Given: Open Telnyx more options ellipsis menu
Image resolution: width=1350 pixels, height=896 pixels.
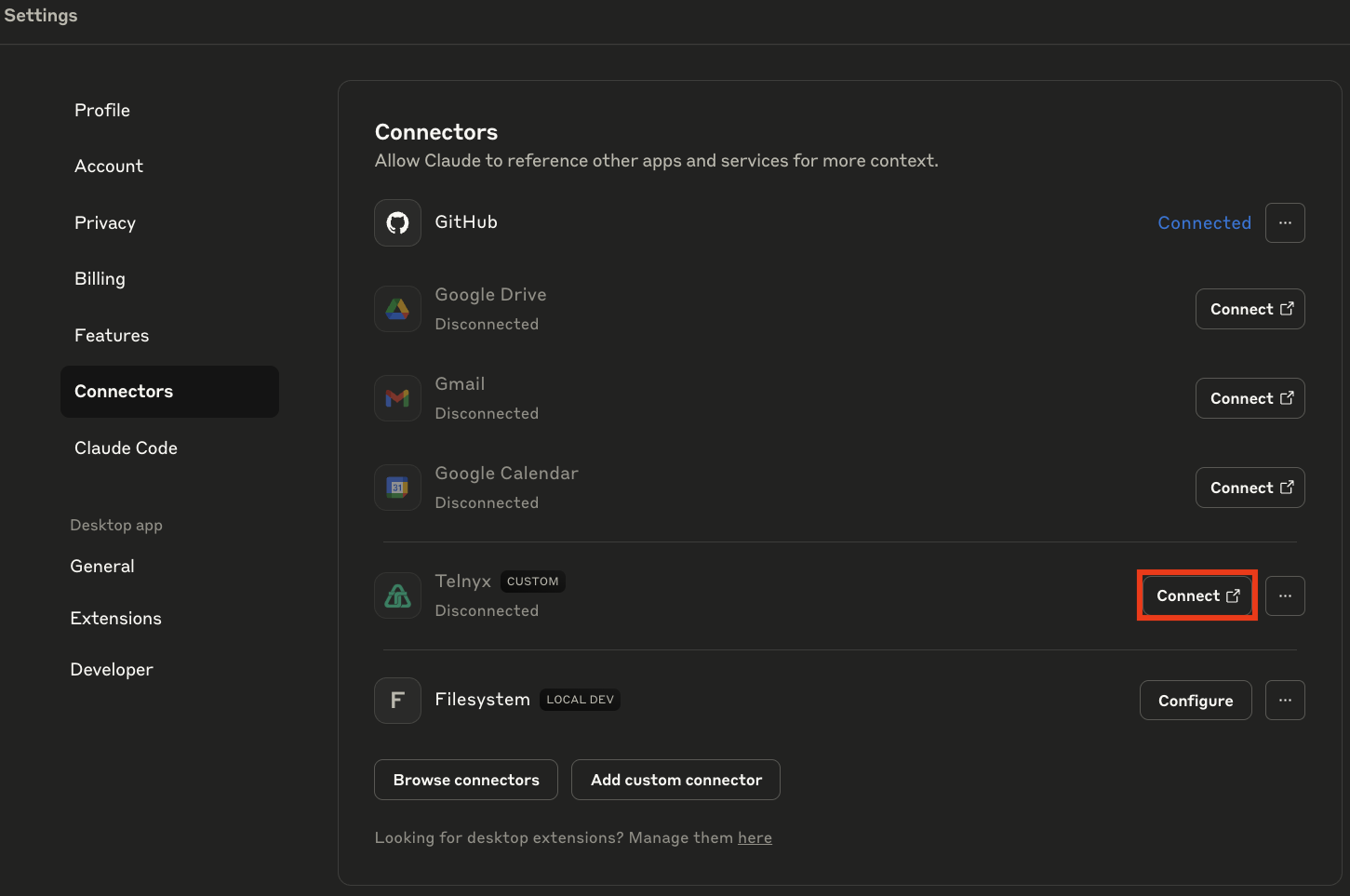Looking at the screenshot, I should click(1284, 595).
